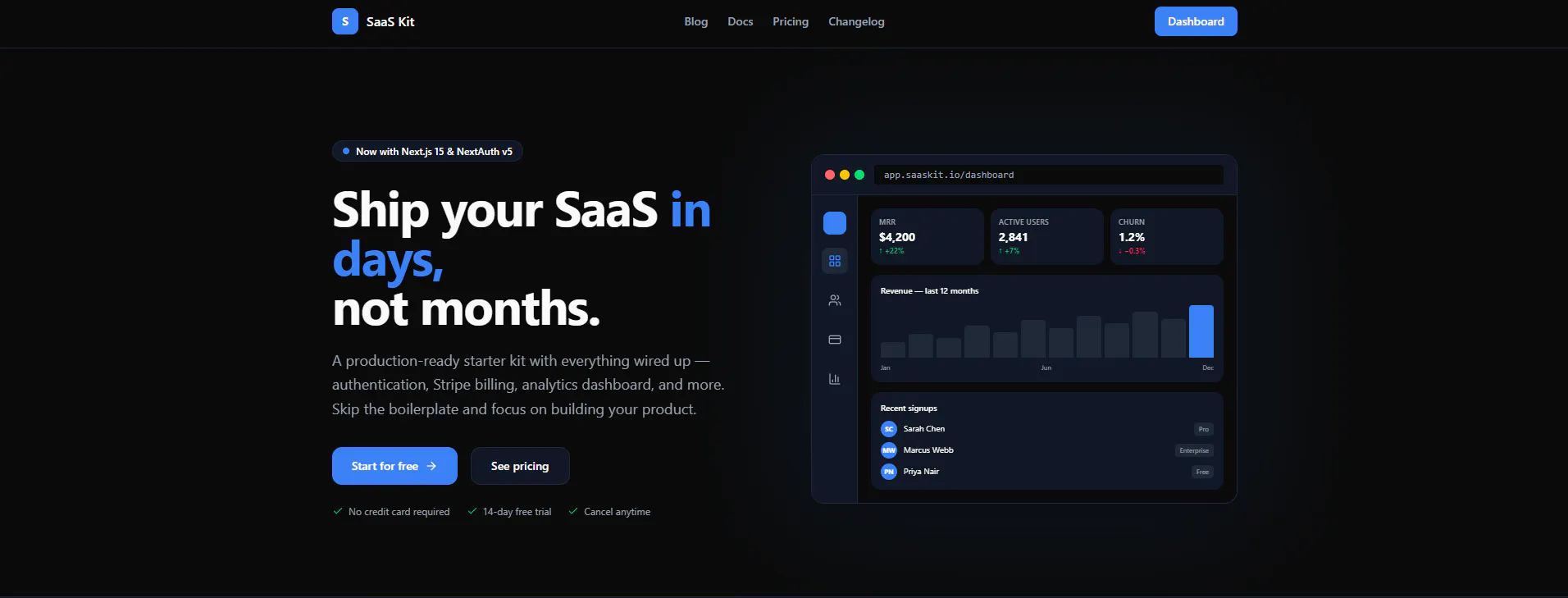Click the "Jun" chart axis label
The height and width of the screenshot is (598, 1568).
pos(1046,367)
